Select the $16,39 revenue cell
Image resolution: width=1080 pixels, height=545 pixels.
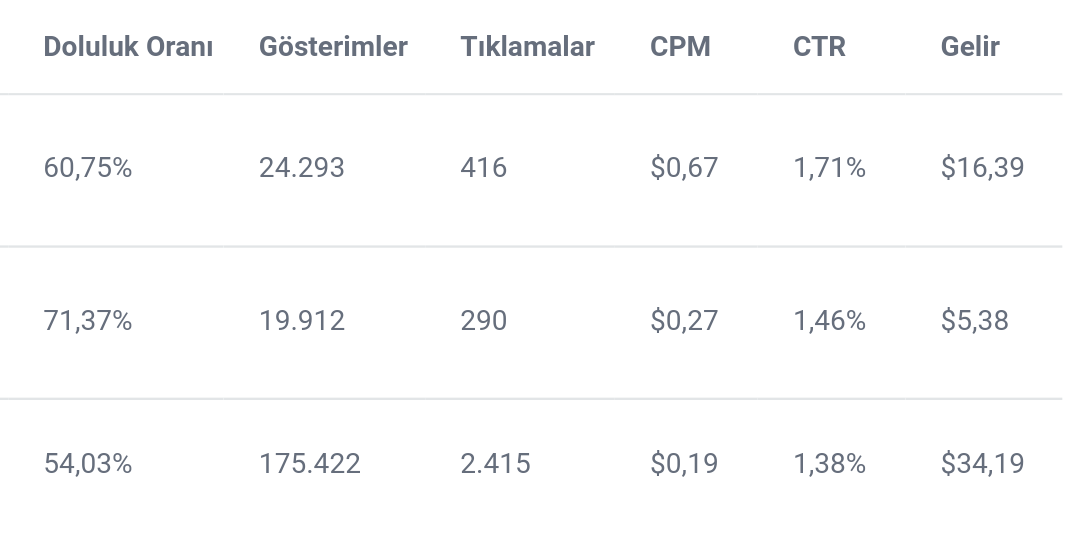click(x=983, y=167)
